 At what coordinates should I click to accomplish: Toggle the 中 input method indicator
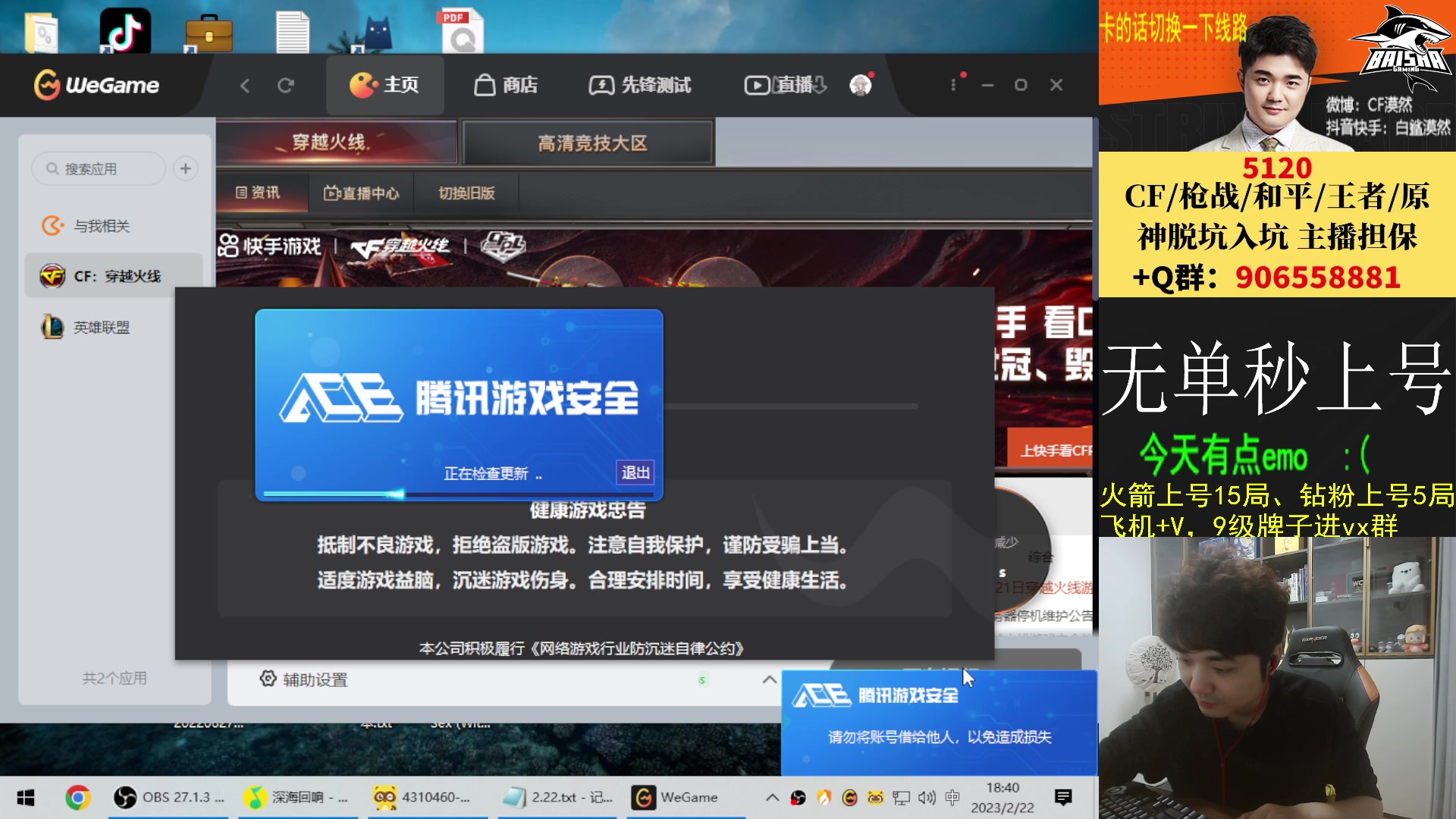pos(952,797)
